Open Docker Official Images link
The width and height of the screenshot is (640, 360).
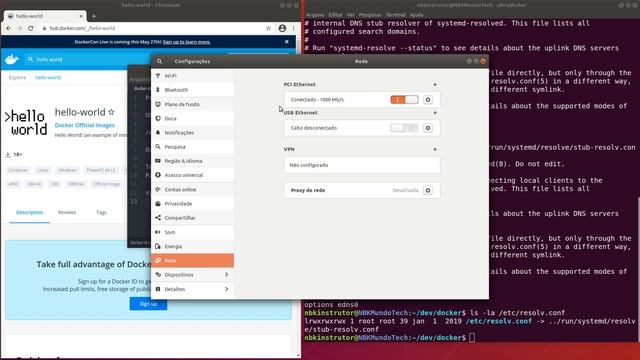(x=85, y=125)
